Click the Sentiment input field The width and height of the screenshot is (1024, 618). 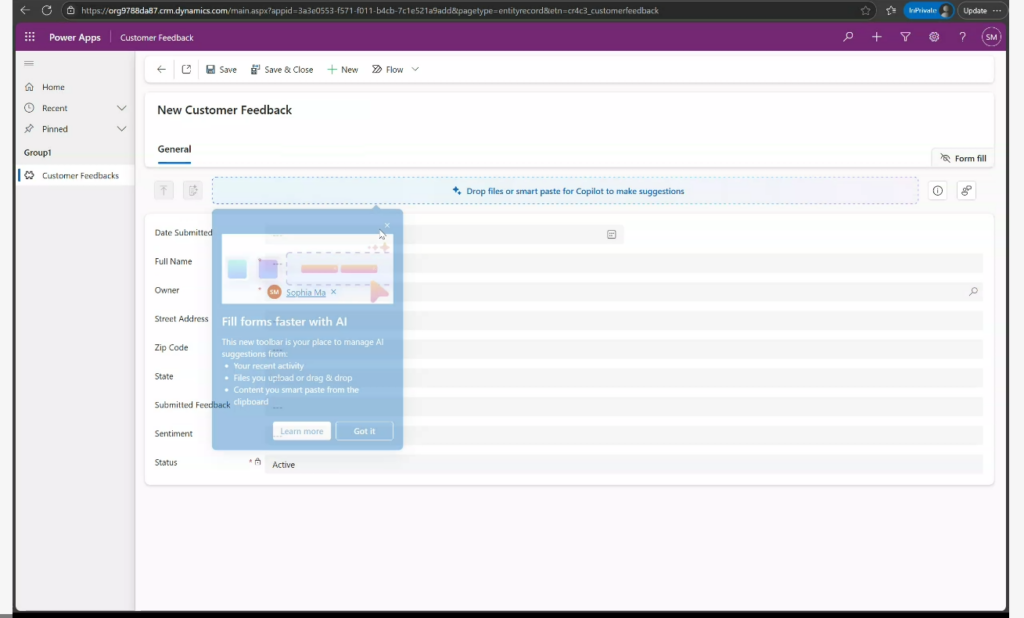pyautogui.click(x=624, y=435)
